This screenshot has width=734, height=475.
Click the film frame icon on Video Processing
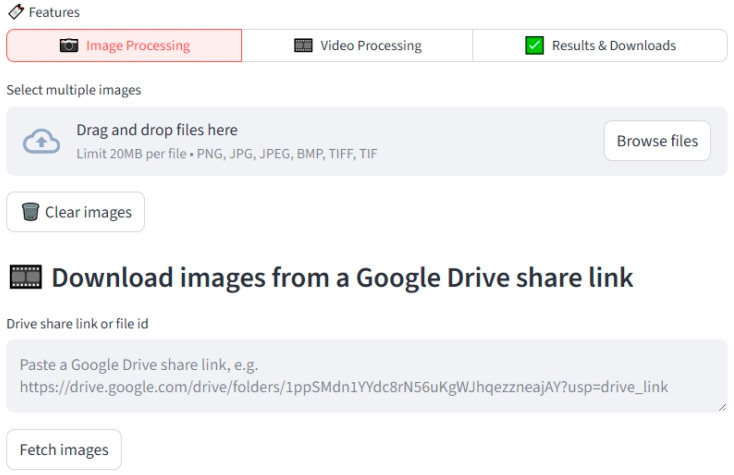[x=303, y=45]
